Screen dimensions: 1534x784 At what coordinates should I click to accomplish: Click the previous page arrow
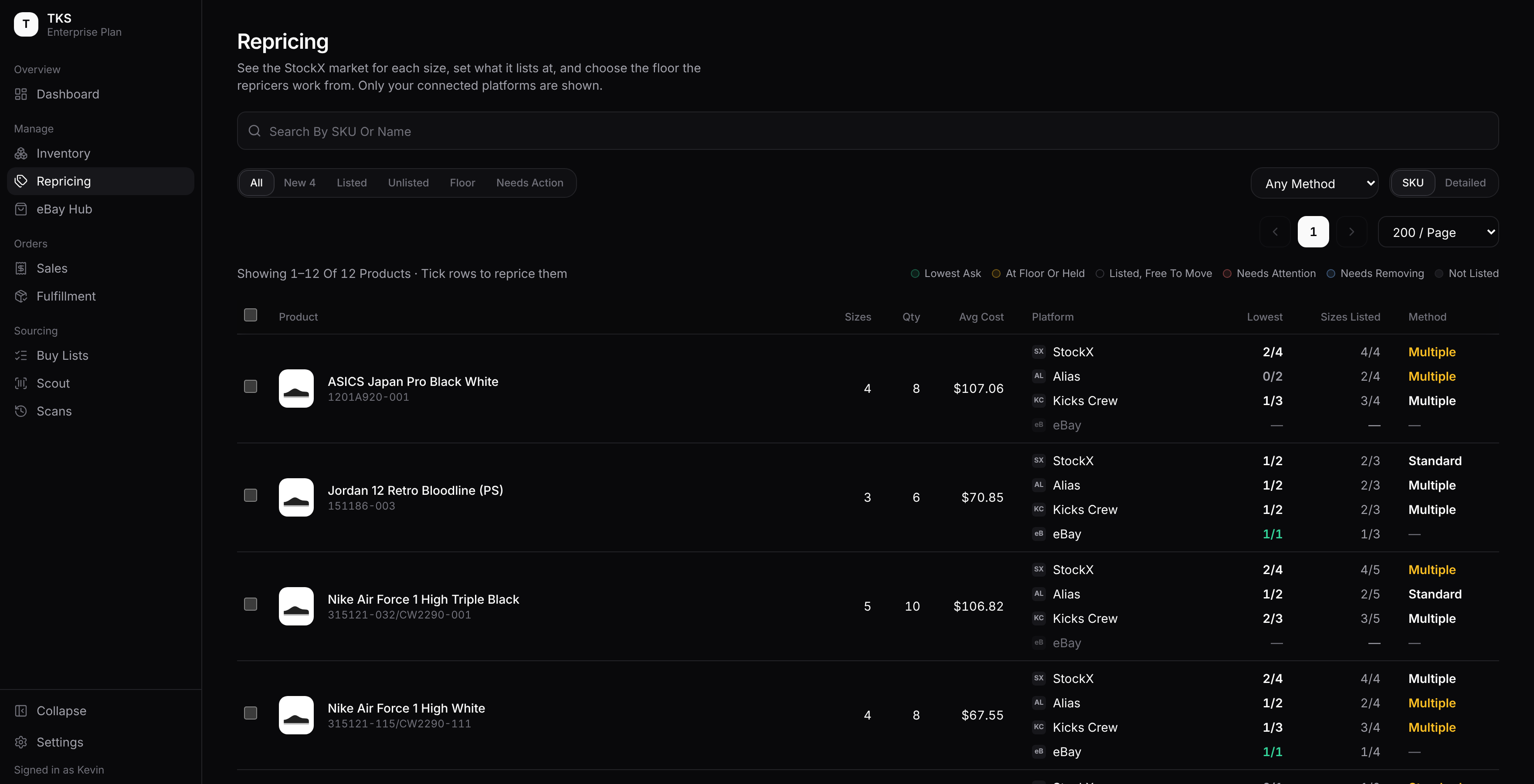[1275, 232]
